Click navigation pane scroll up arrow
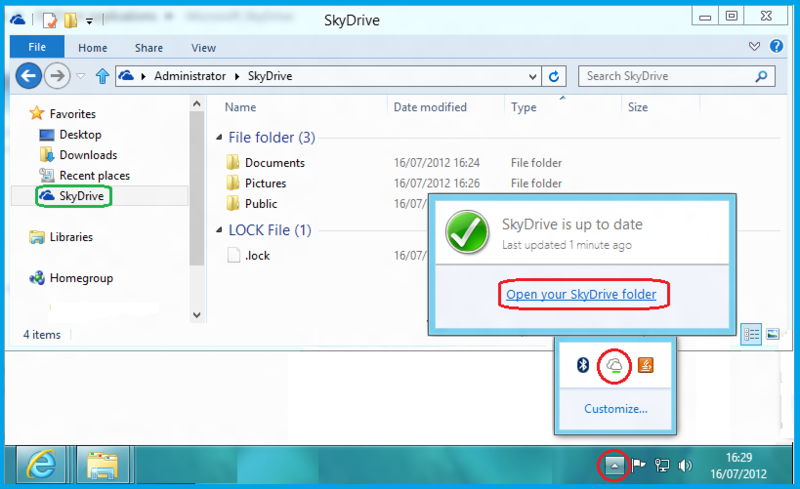The image size is (800, 489). click(196, 104)
